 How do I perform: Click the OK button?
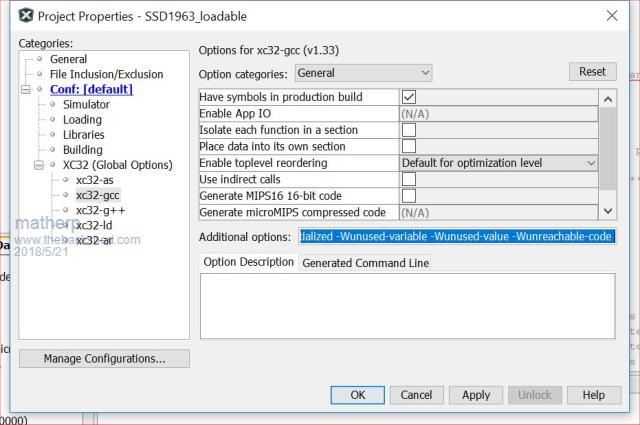point(358,395)
